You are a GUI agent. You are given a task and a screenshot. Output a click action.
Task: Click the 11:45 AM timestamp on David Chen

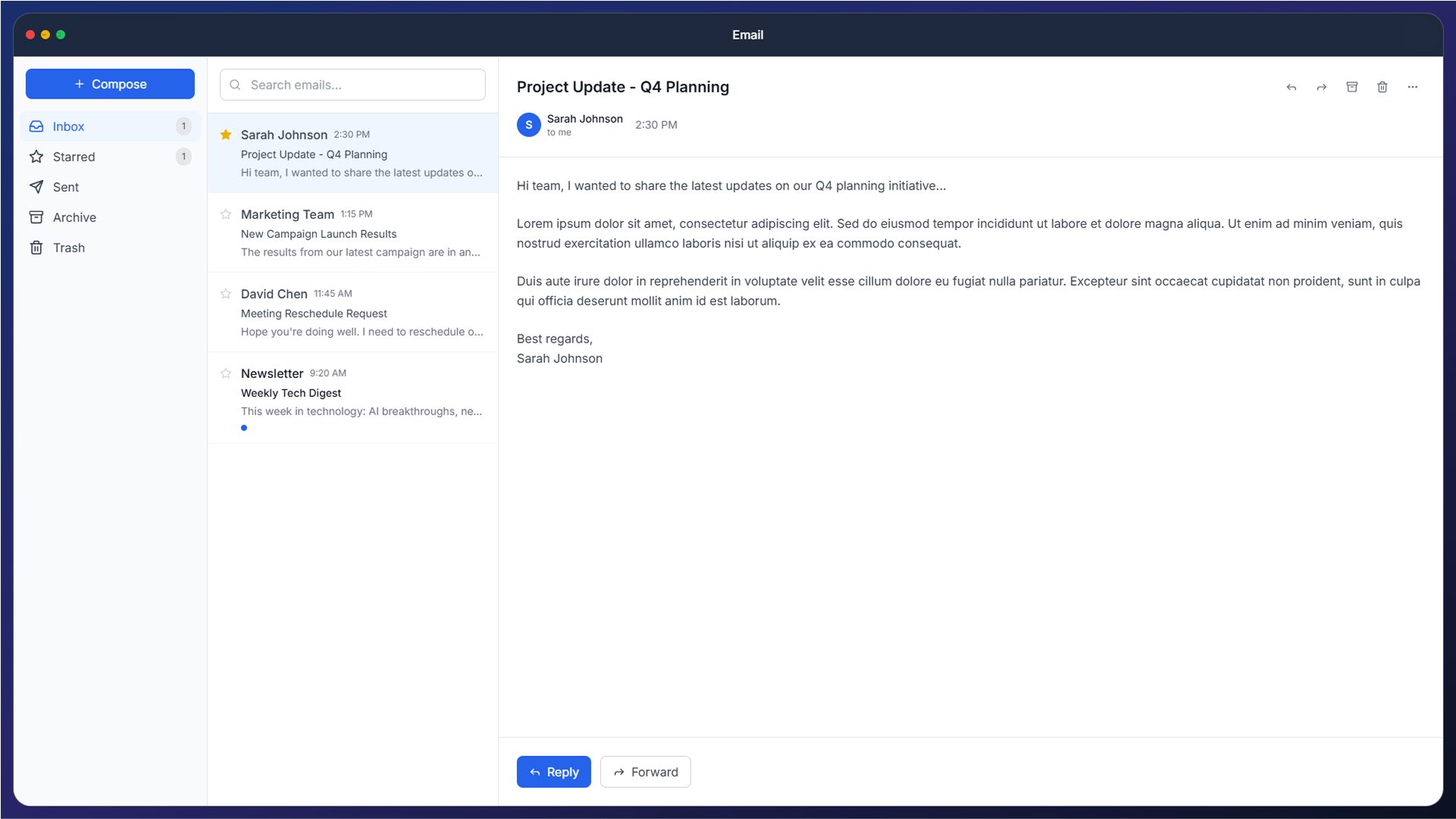333,294
